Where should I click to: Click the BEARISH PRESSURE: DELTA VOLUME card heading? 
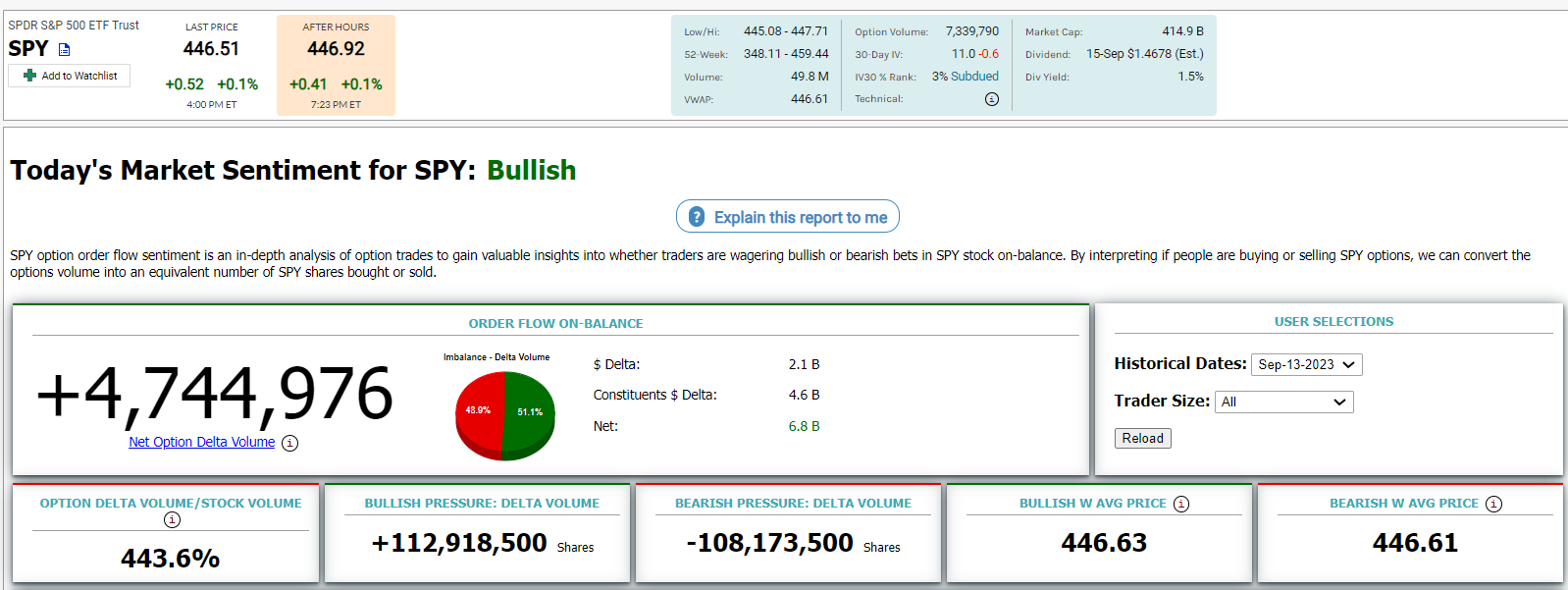click(x=793, y=504)
